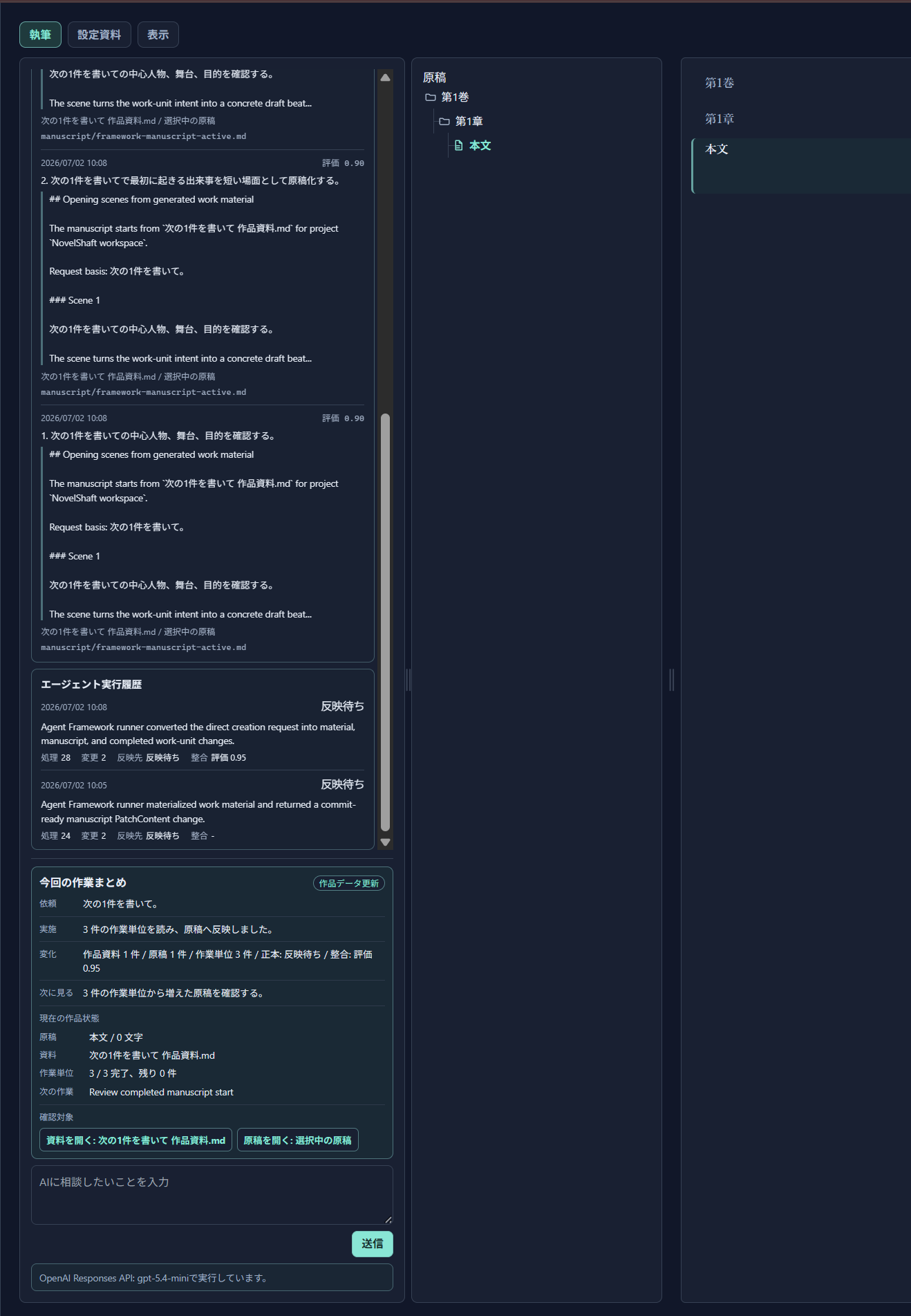
Task: Click the splitter handle beside the editor pane
Action: [x=672, y=680]
